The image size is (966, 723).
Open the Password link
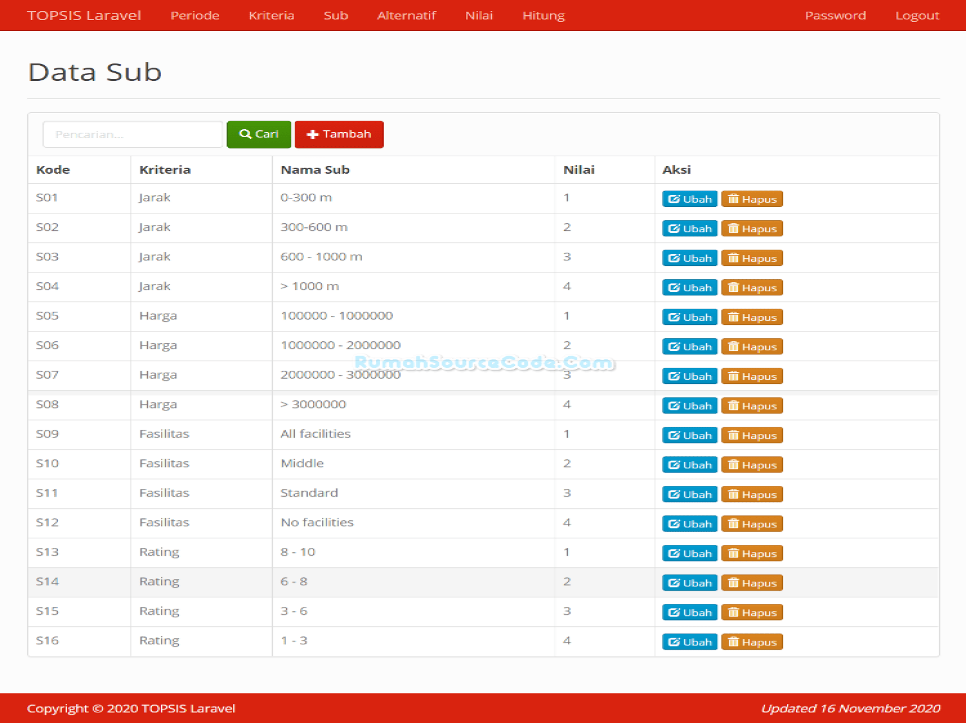click(x=835, y=15)
